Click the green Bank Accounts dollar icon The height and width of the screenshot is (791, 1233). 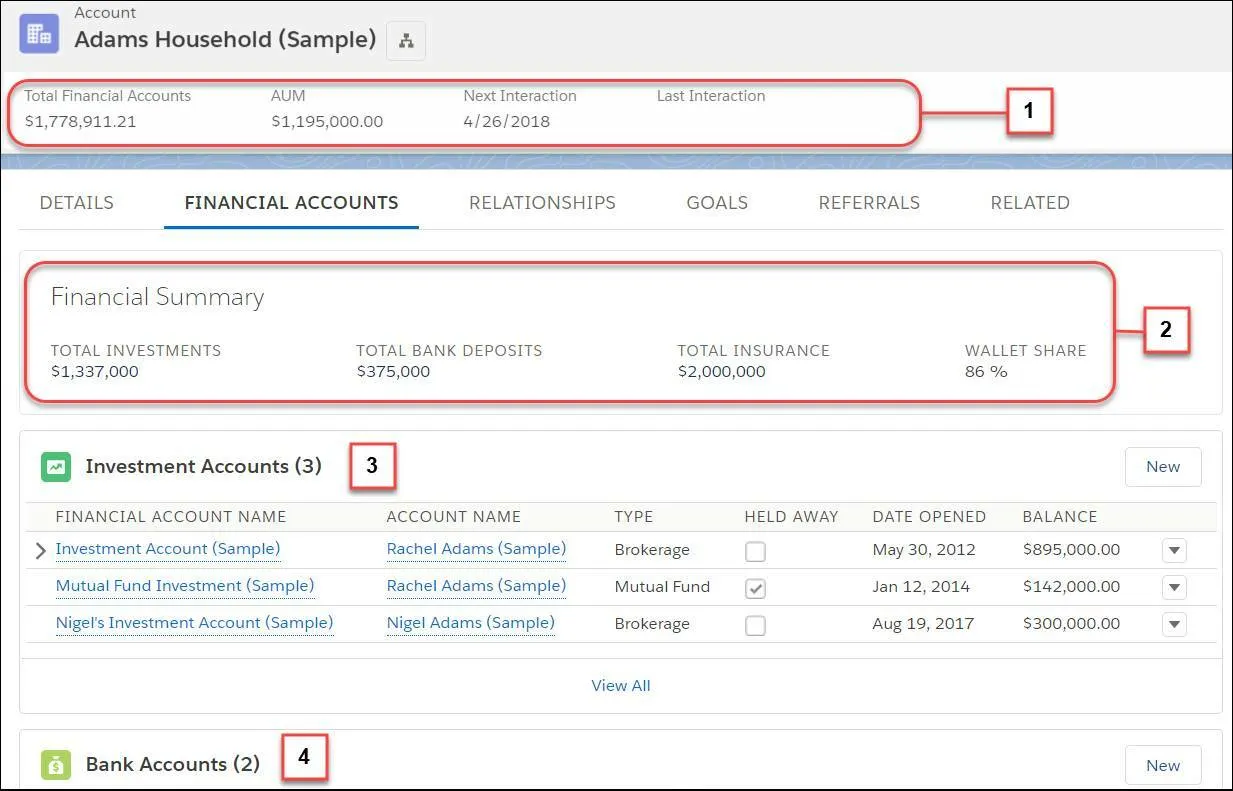55,764
